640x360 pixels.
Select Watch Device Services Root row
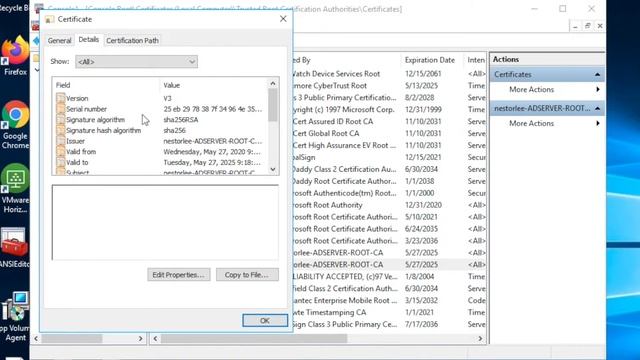[x=389, y=74]
